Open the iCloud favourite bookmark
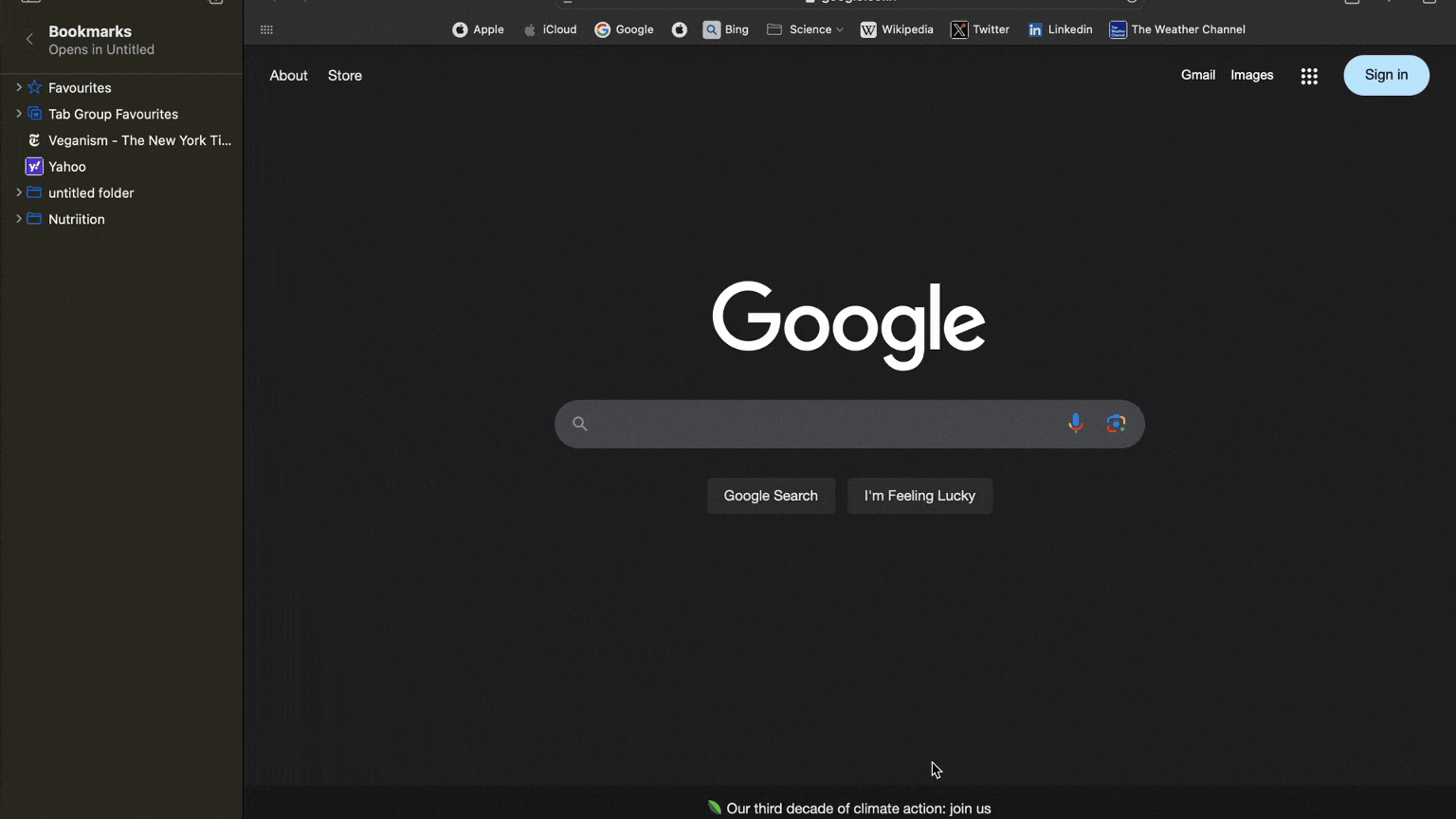 [550, 29]
